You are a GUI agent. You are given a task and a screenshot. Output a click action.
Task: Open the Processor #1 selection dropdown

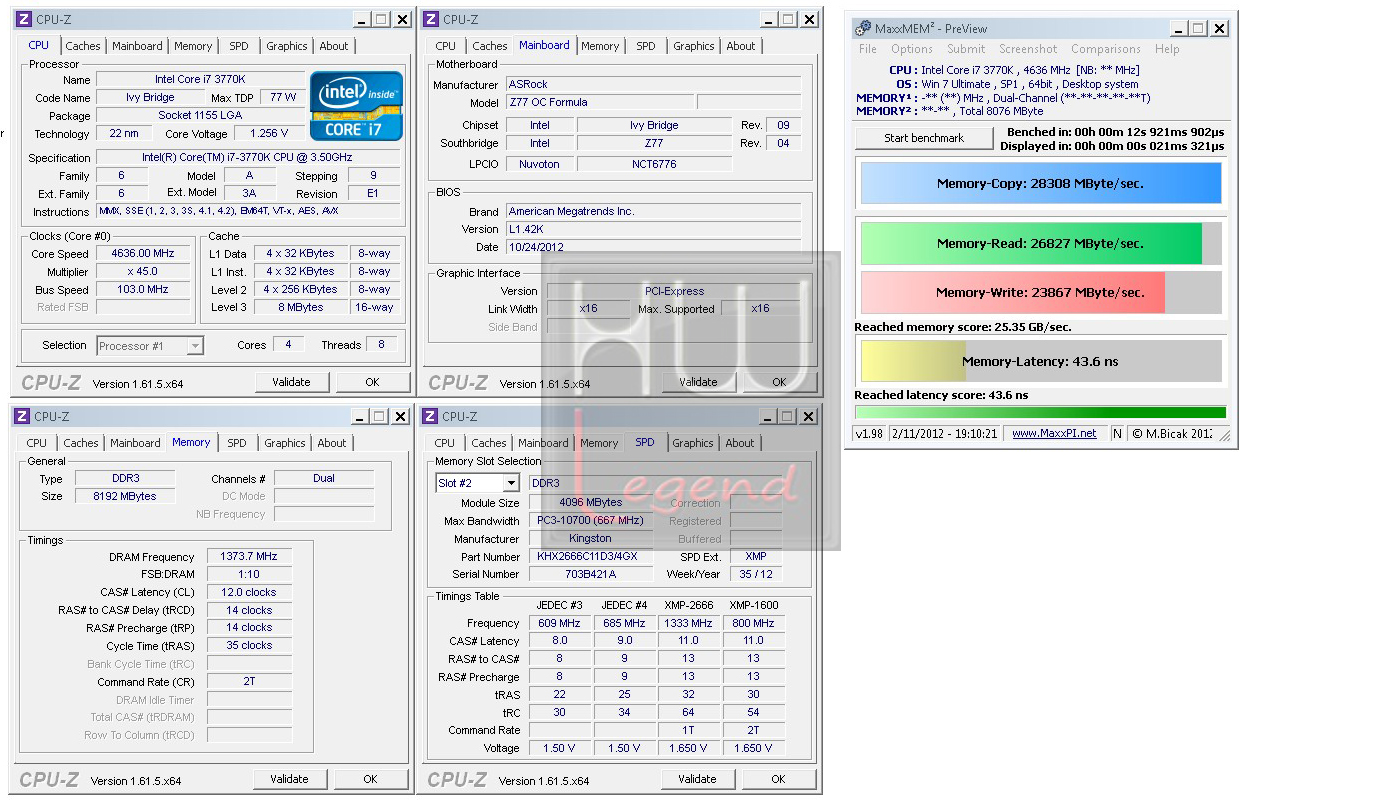tap(195, 346)
